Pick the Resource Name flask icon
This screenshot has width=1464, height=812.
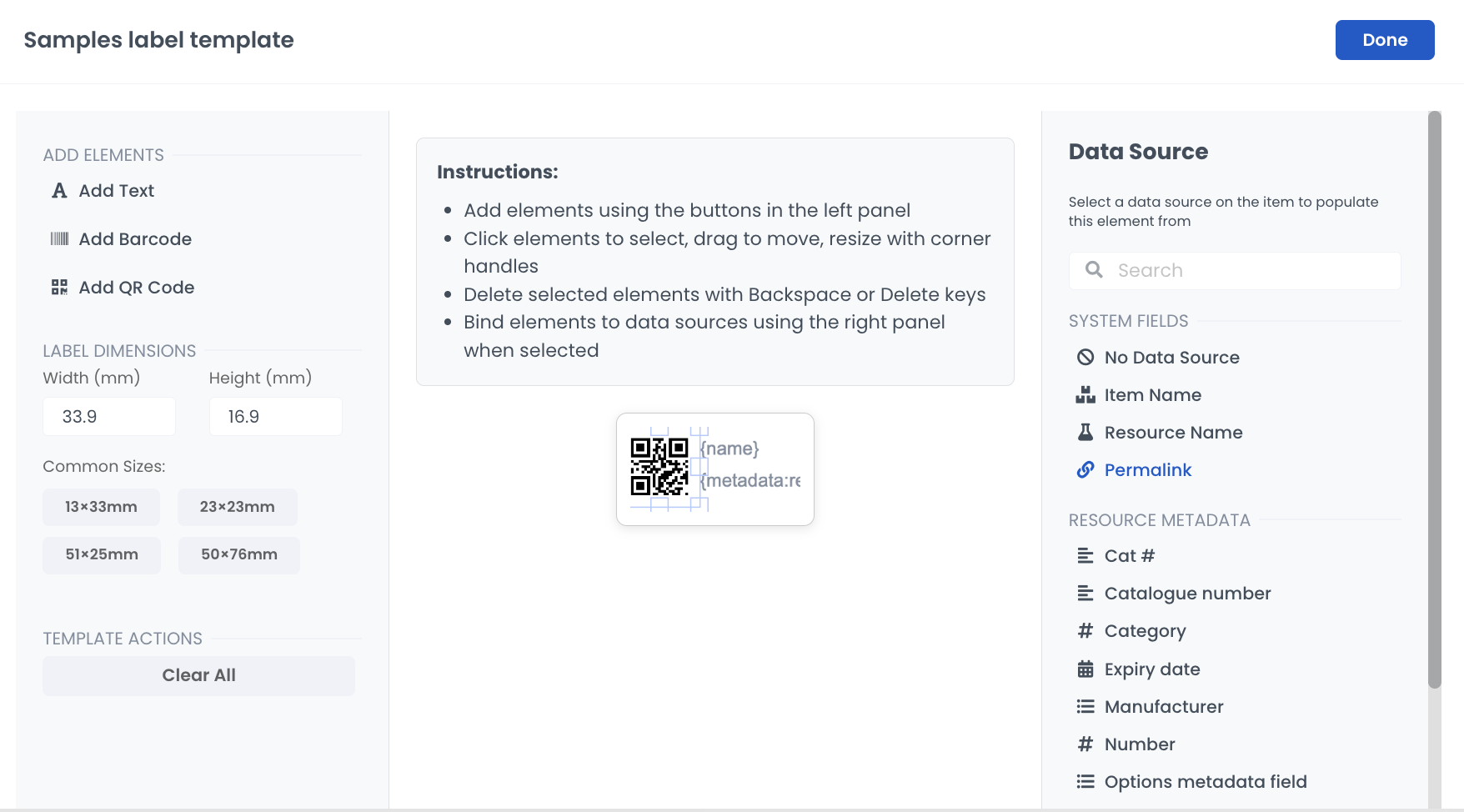(1085, 433)
